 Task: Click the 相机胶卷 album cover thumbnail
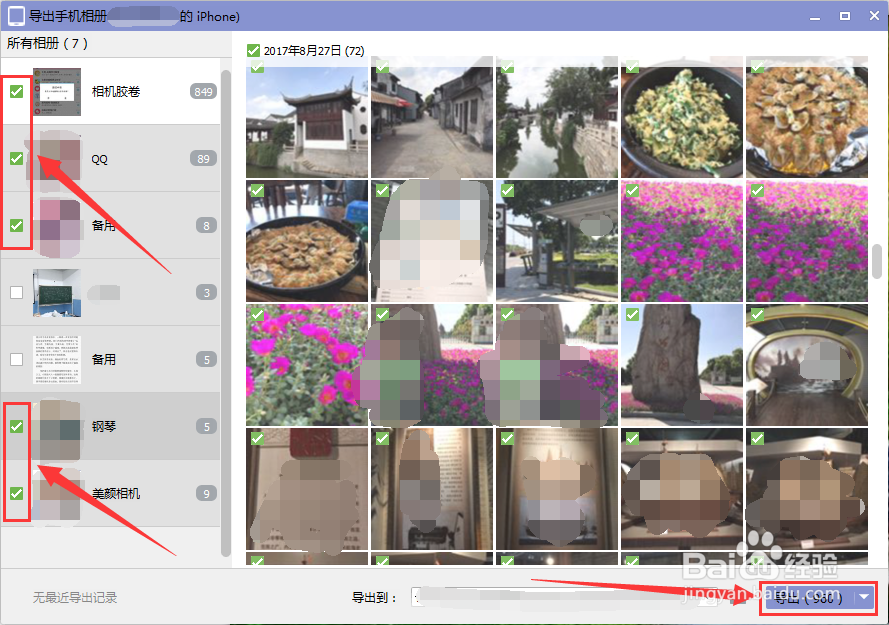pyautogui.click(x=57, y=91)
